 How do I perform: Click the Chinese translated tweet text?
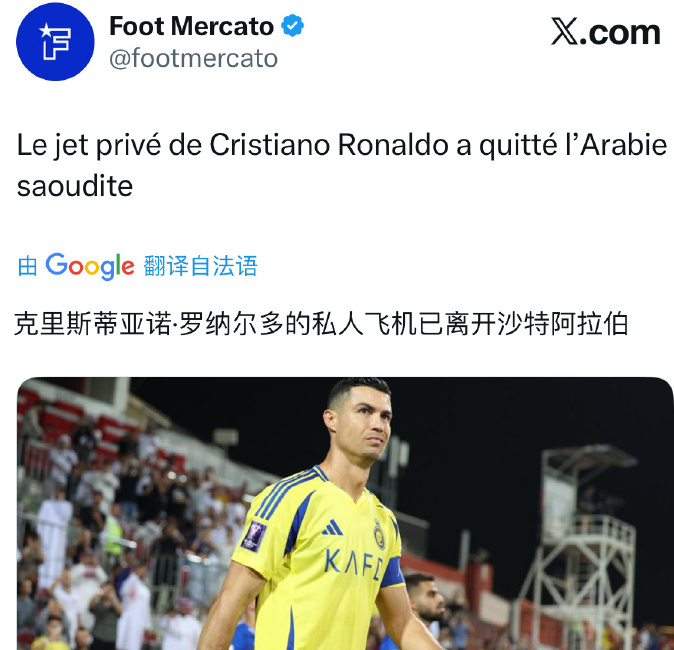coord(321,324)
